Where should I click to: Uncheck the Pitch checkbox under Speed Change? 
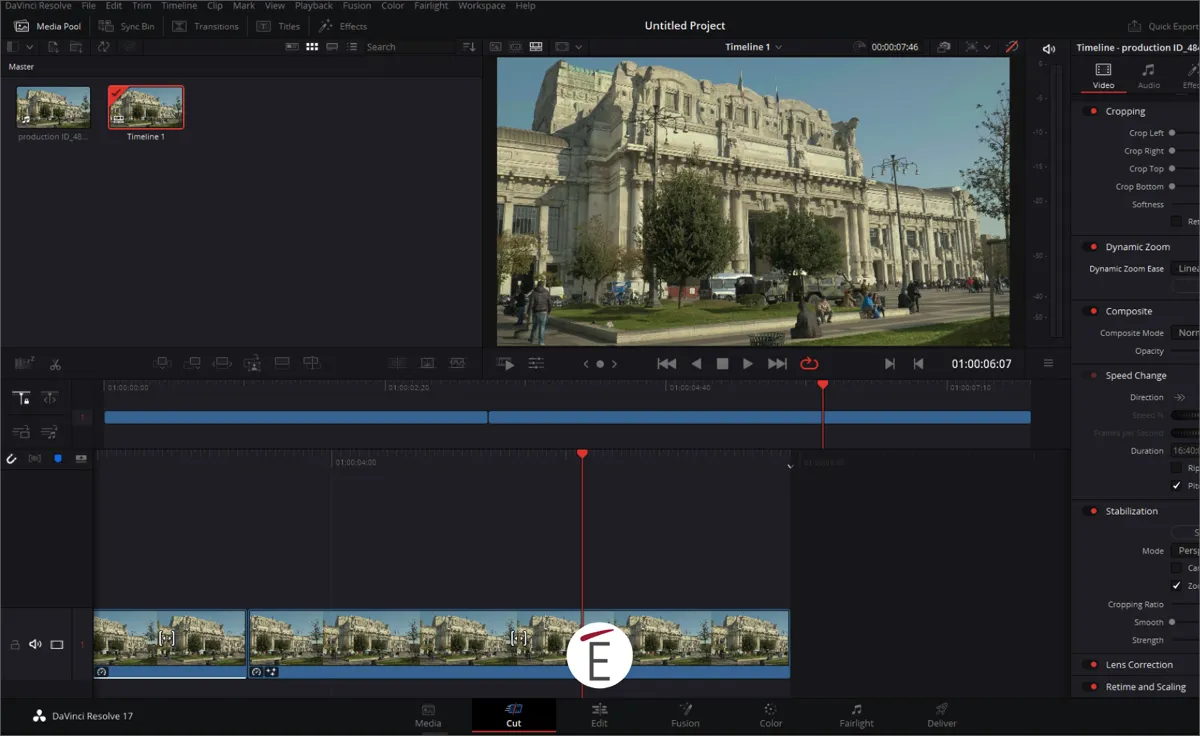1177,487
